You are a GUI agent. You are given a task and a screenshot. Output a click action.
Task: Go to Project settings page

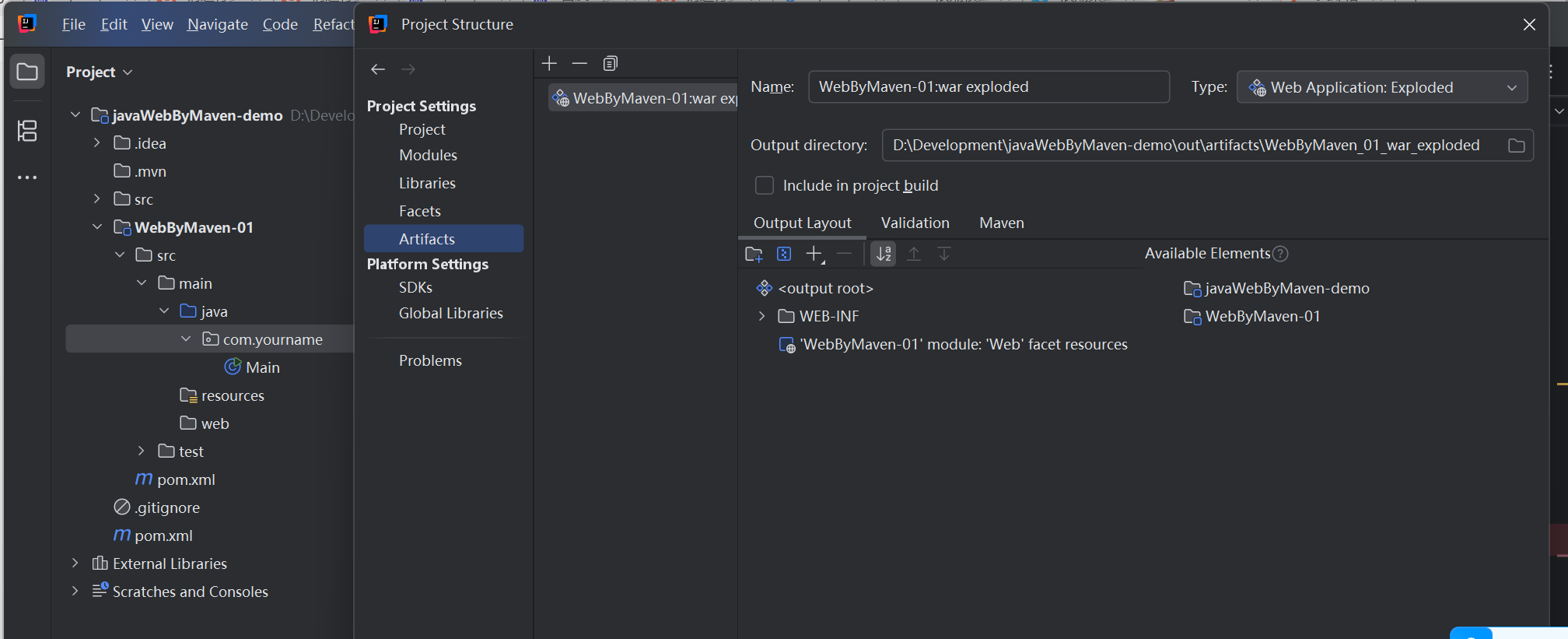click(x=422, y=129)
